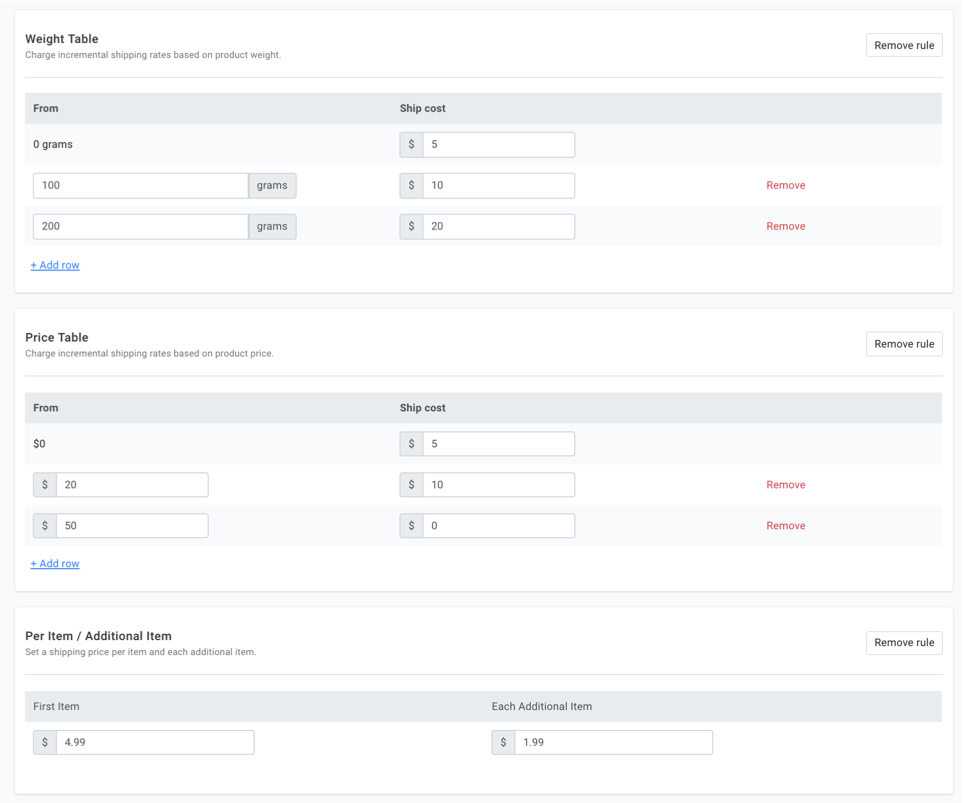
Task: Remove the Weight Table rule
Action: (x=904, y=45)
